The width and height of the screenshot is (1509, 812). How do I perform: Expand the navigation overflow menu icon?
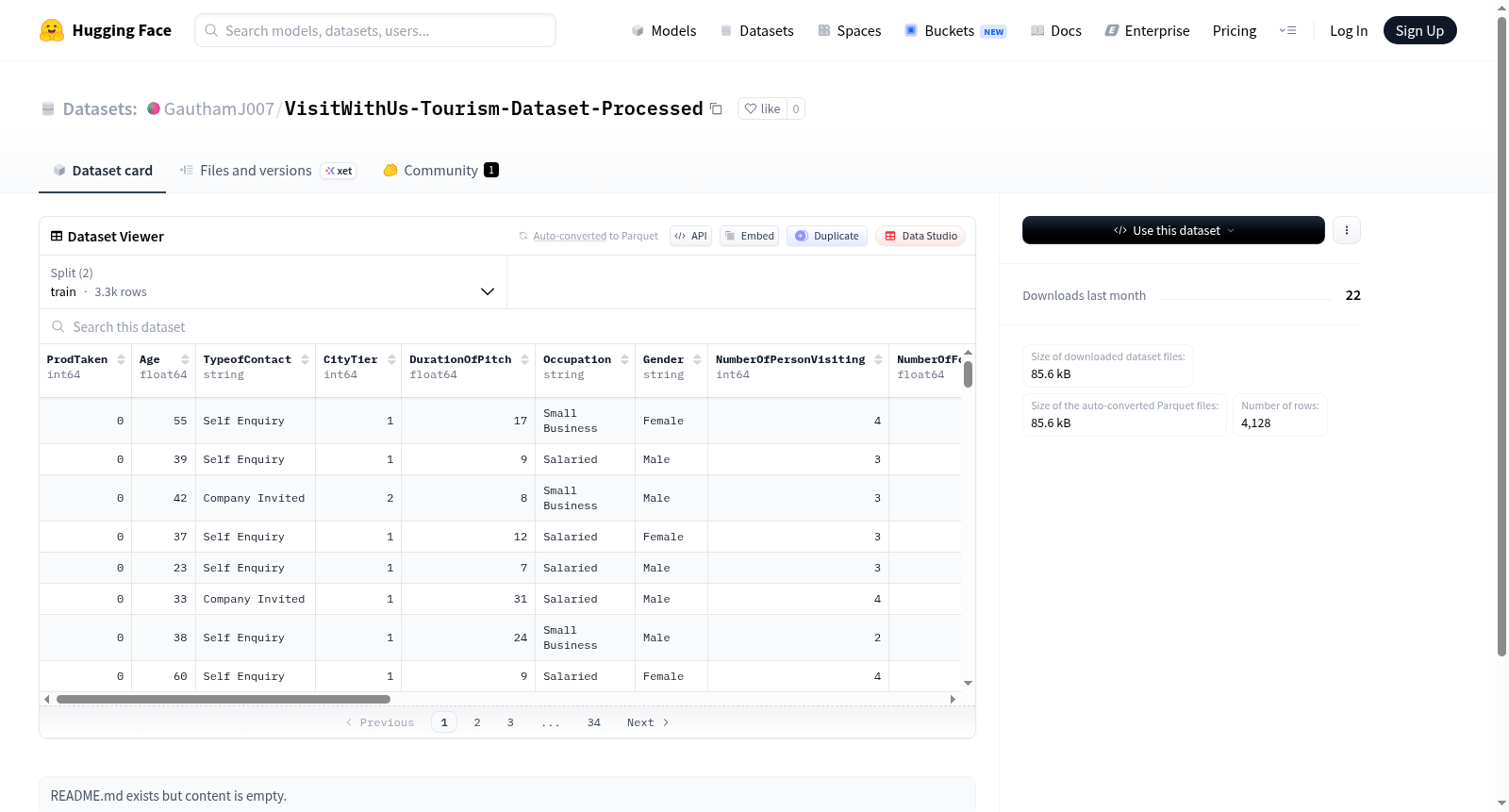1287,30
